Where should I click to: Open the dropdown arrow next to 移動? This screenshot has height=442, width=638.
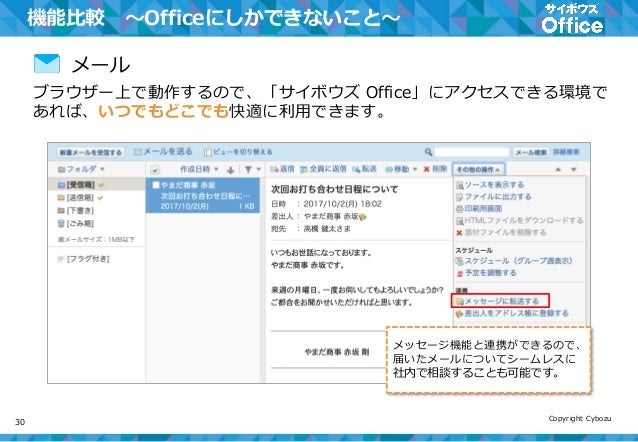415,169
